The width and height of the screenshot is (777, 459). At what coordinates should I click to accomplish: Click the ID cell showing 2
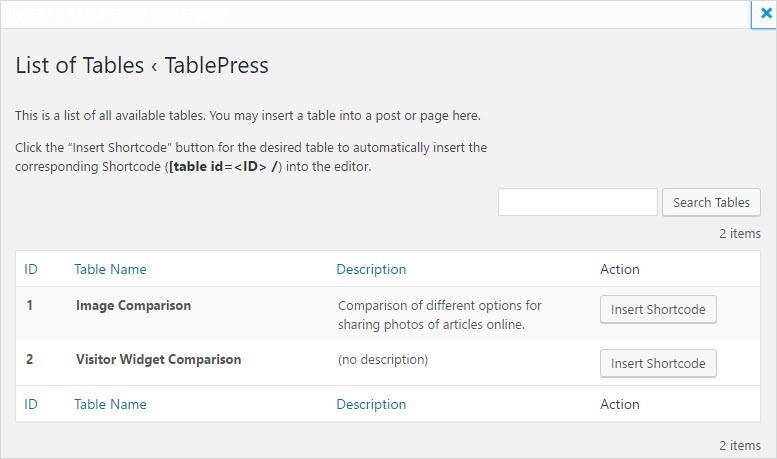coord(30,359)
